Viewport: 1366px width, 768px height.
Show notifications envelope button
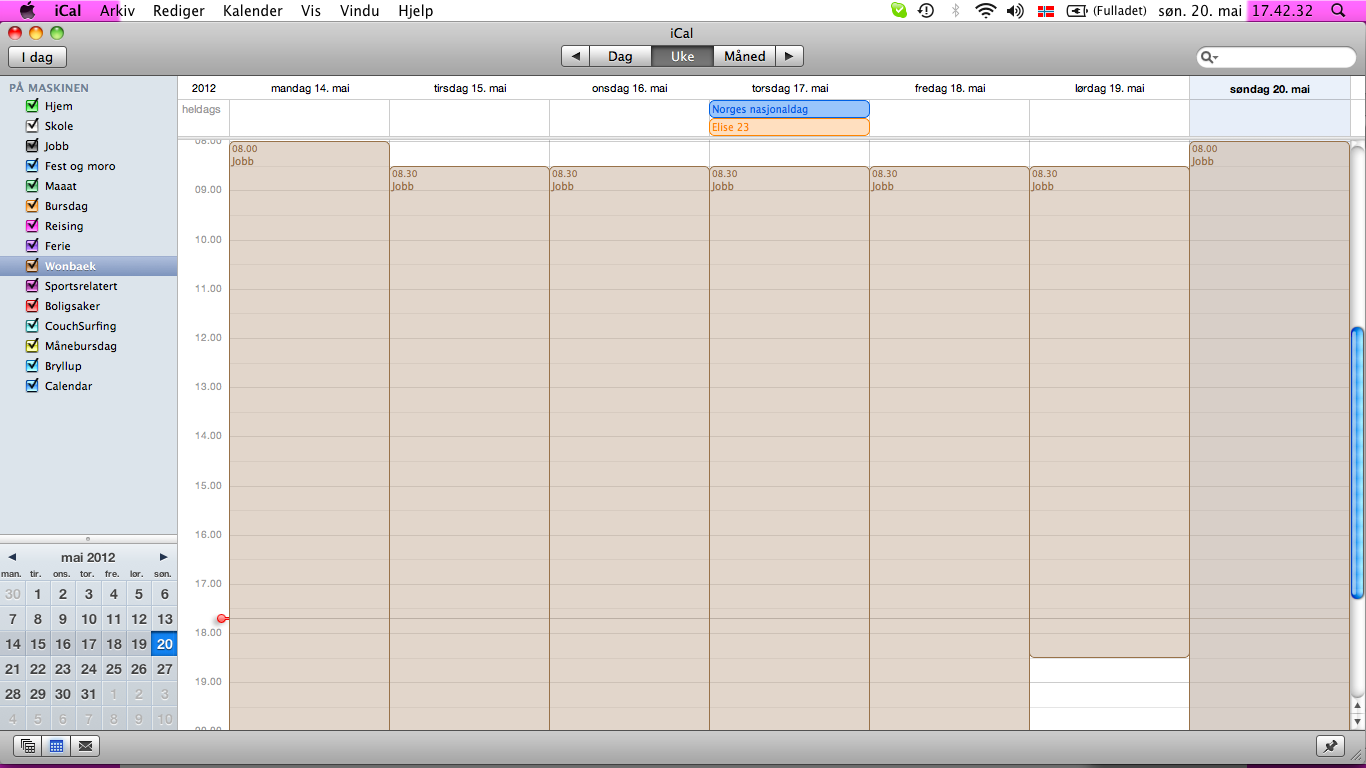point(86,745)
